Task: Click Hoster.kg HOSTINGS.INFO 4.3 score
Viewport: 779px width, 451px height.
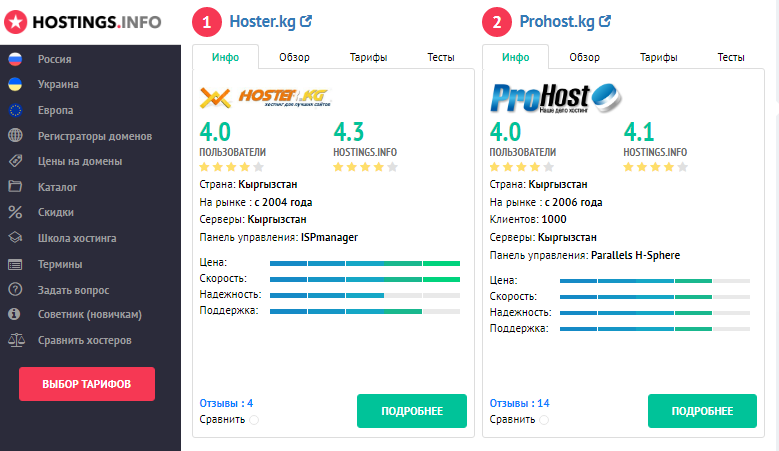Action: coord(349,132)
